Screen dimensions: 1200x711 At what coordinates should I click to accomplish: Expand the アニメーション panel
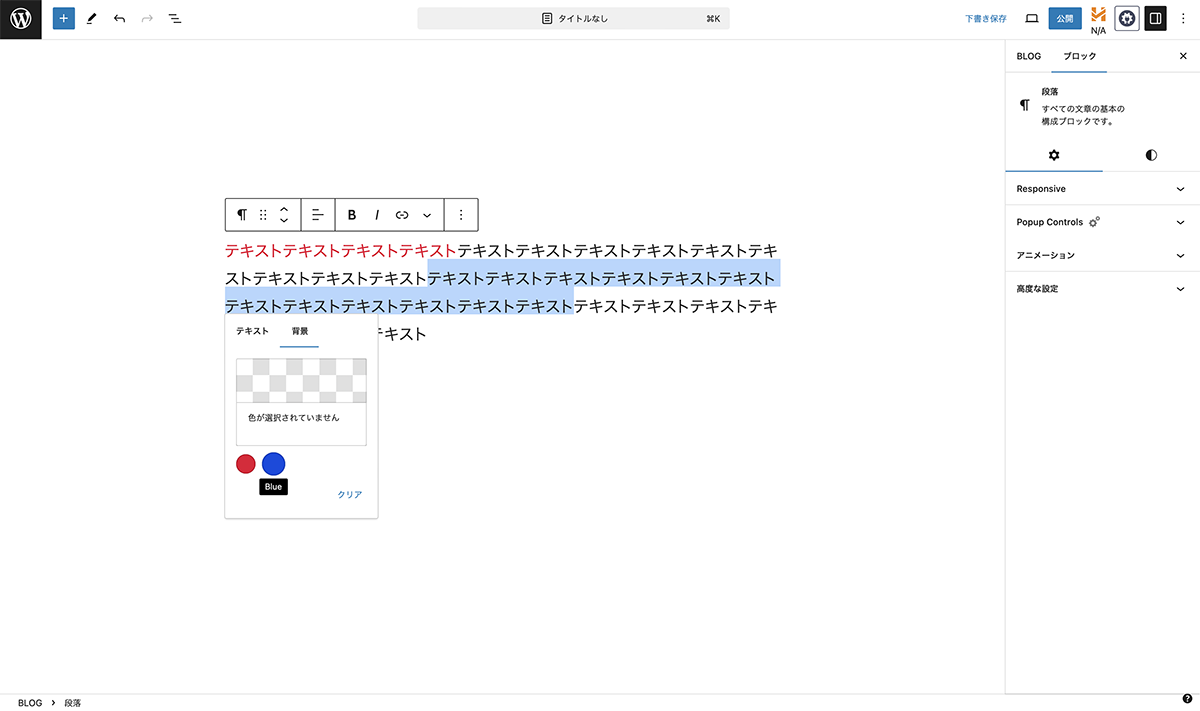[1102, 255]
